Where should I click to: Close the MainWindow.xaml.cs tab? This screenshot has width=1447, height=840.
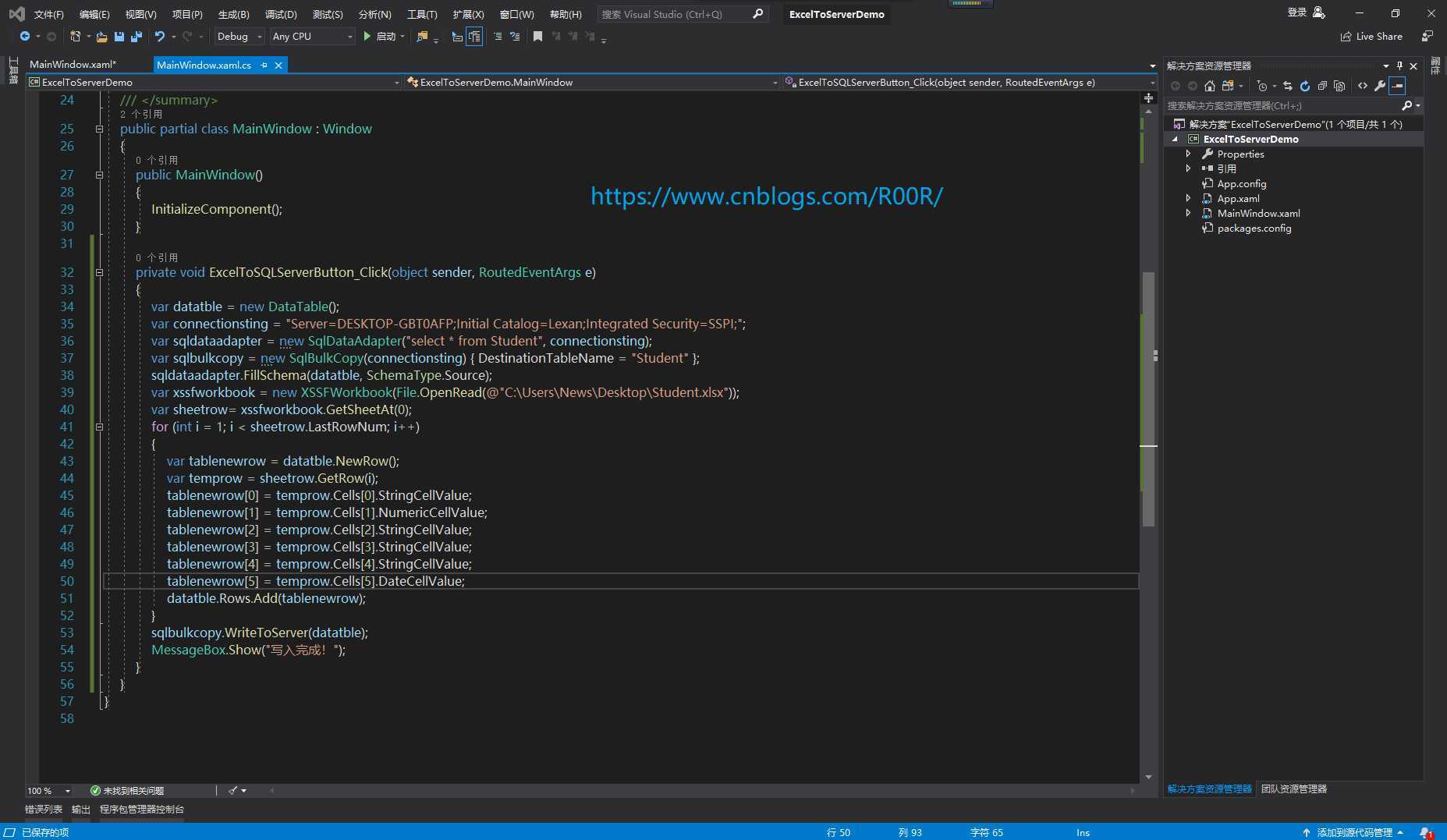278,66
